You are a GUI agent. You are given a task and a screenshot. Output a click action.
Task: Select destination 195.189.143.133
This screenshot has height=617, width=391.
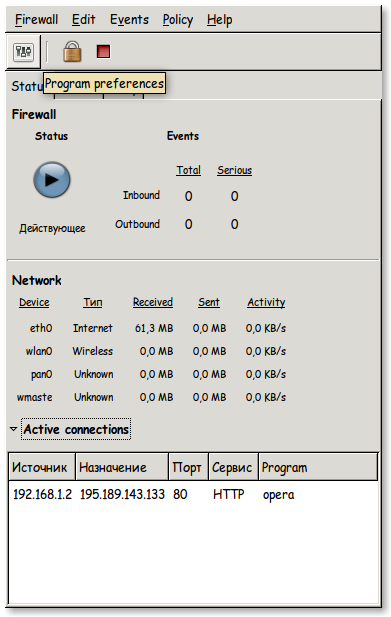[x=122, y=494]
